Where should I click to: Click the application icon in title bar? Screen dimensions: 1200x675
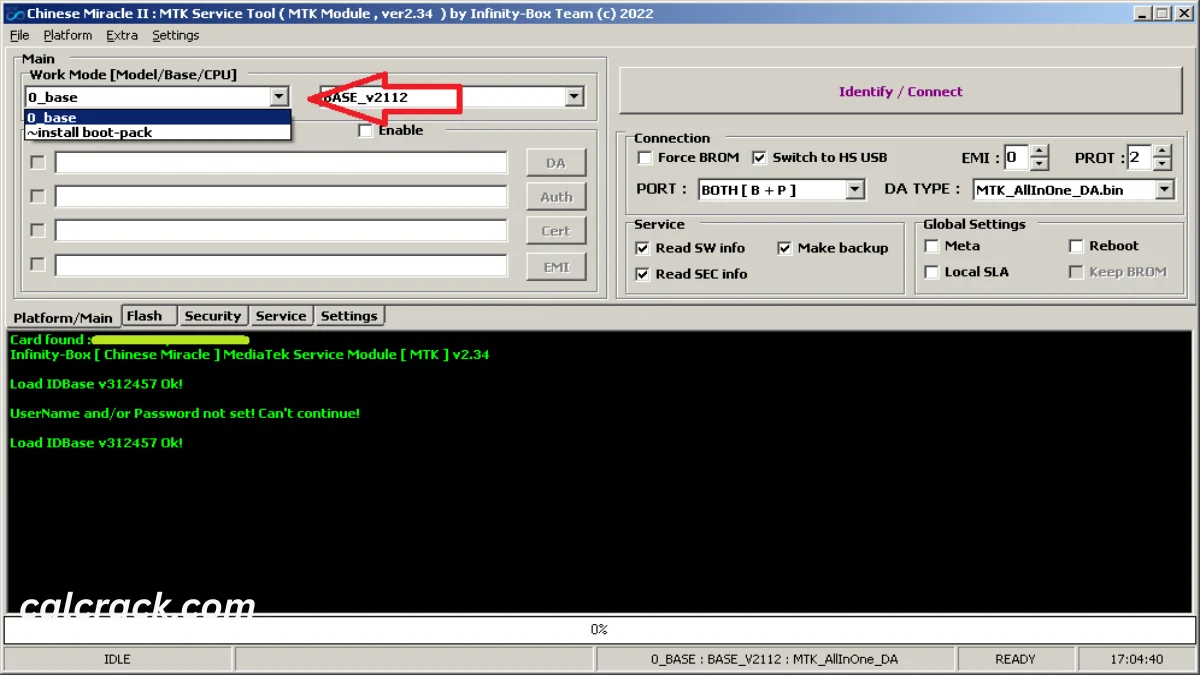[x=14, y=13]
